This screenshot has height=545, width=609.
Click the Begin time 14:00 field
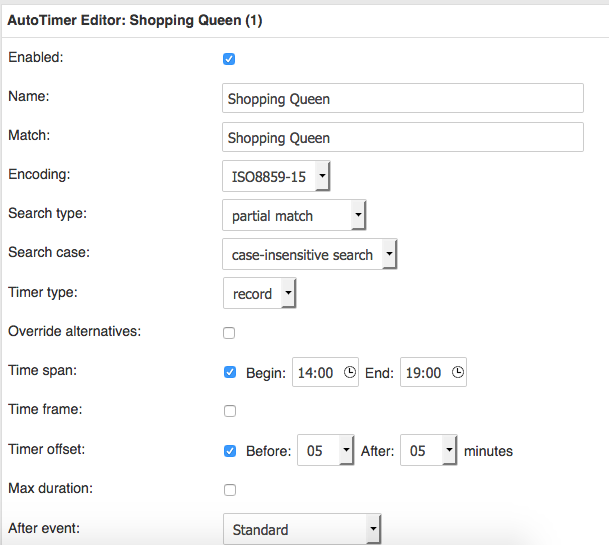pos(316,372)
